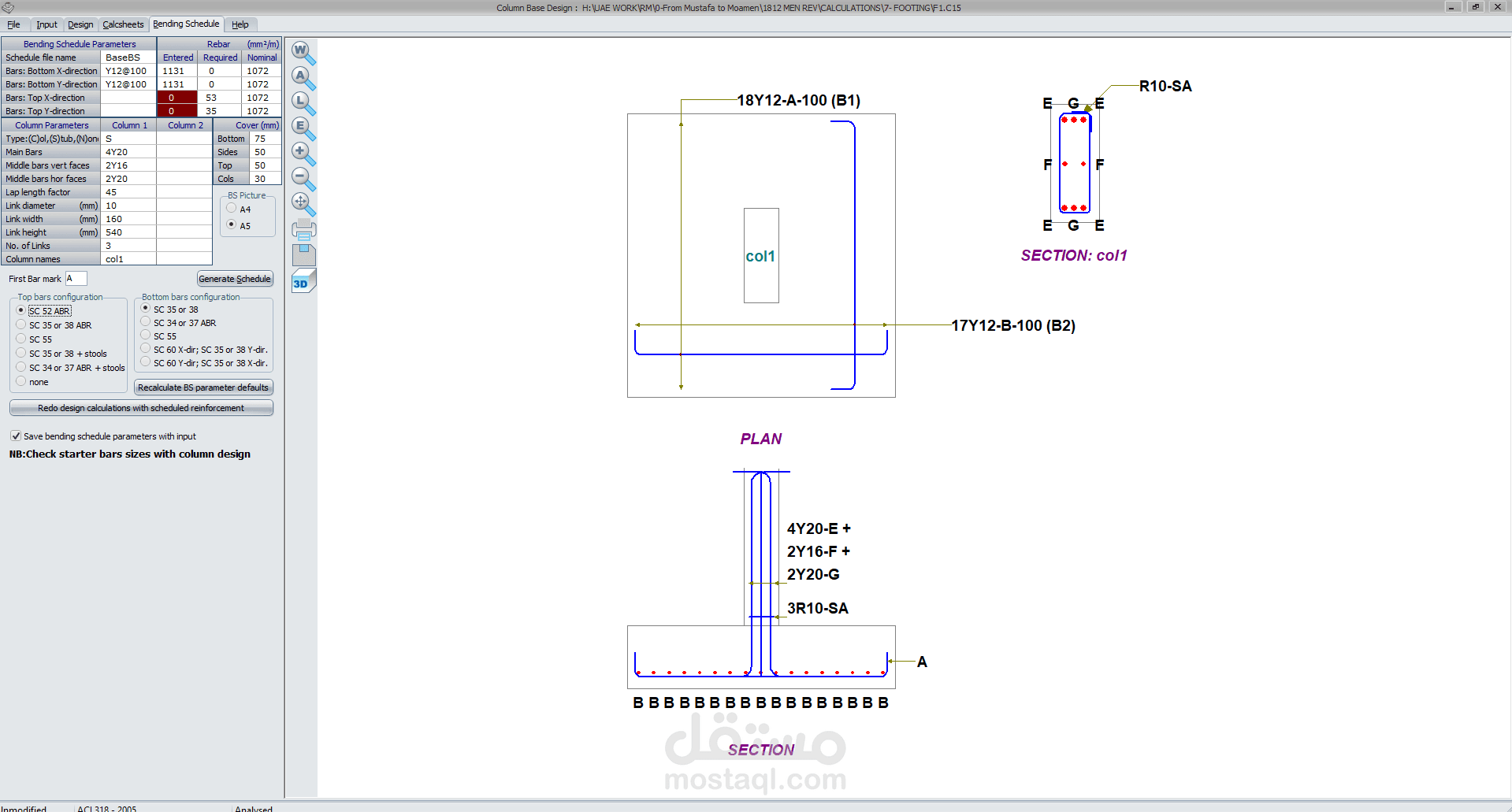Select the A5 BS Picture radio button

232,225
